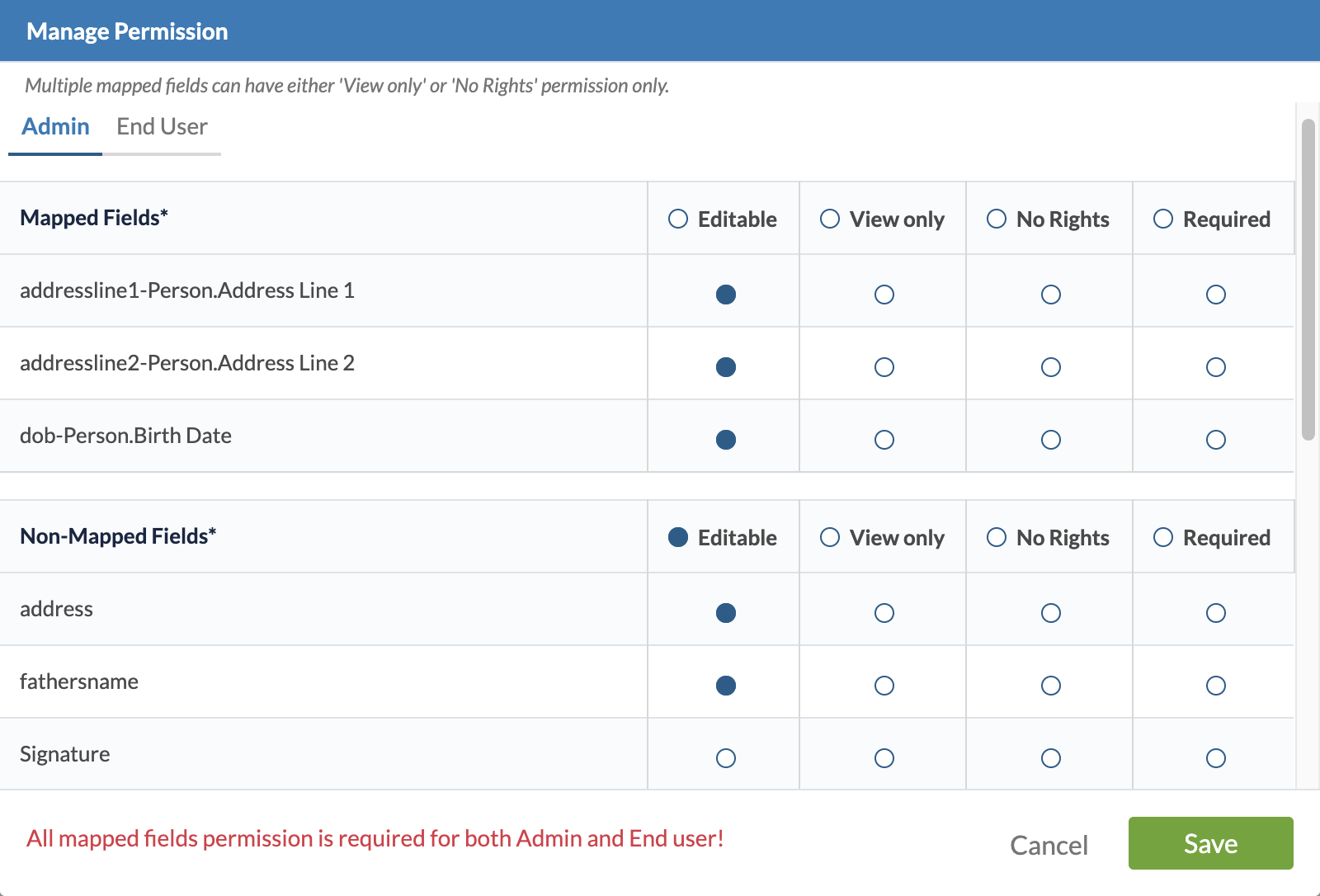The image size is (1320, 896).
Task: Click the vertical scrollbar thumb
Action: [1308, 280]
